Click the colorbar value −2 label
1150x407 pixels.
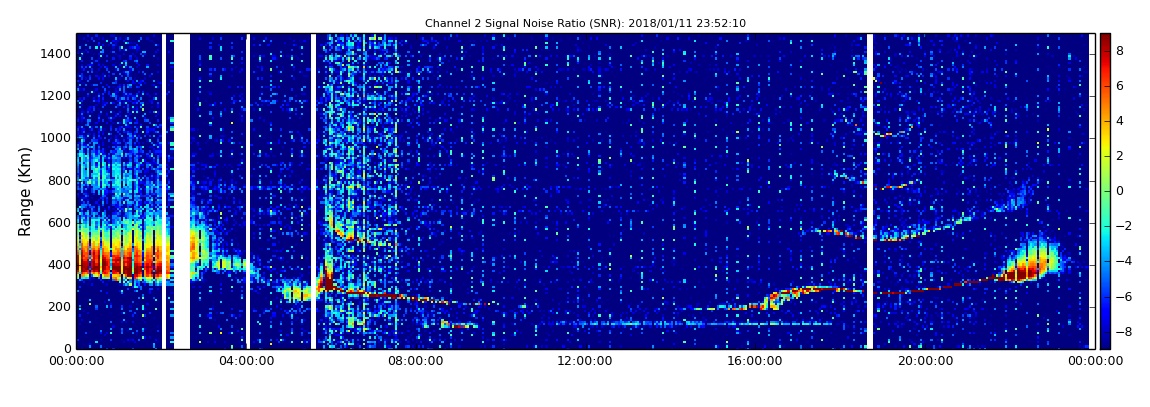[1124, 226]
